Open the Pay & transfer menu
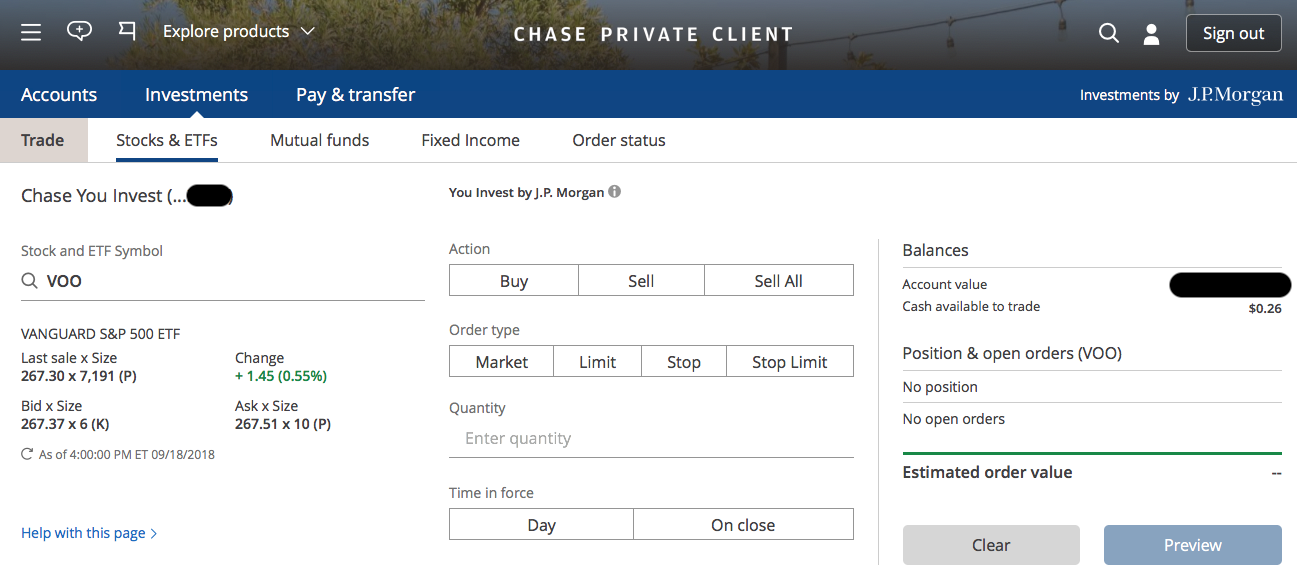Screen dimensions: 1297x578 pos(355,95)
